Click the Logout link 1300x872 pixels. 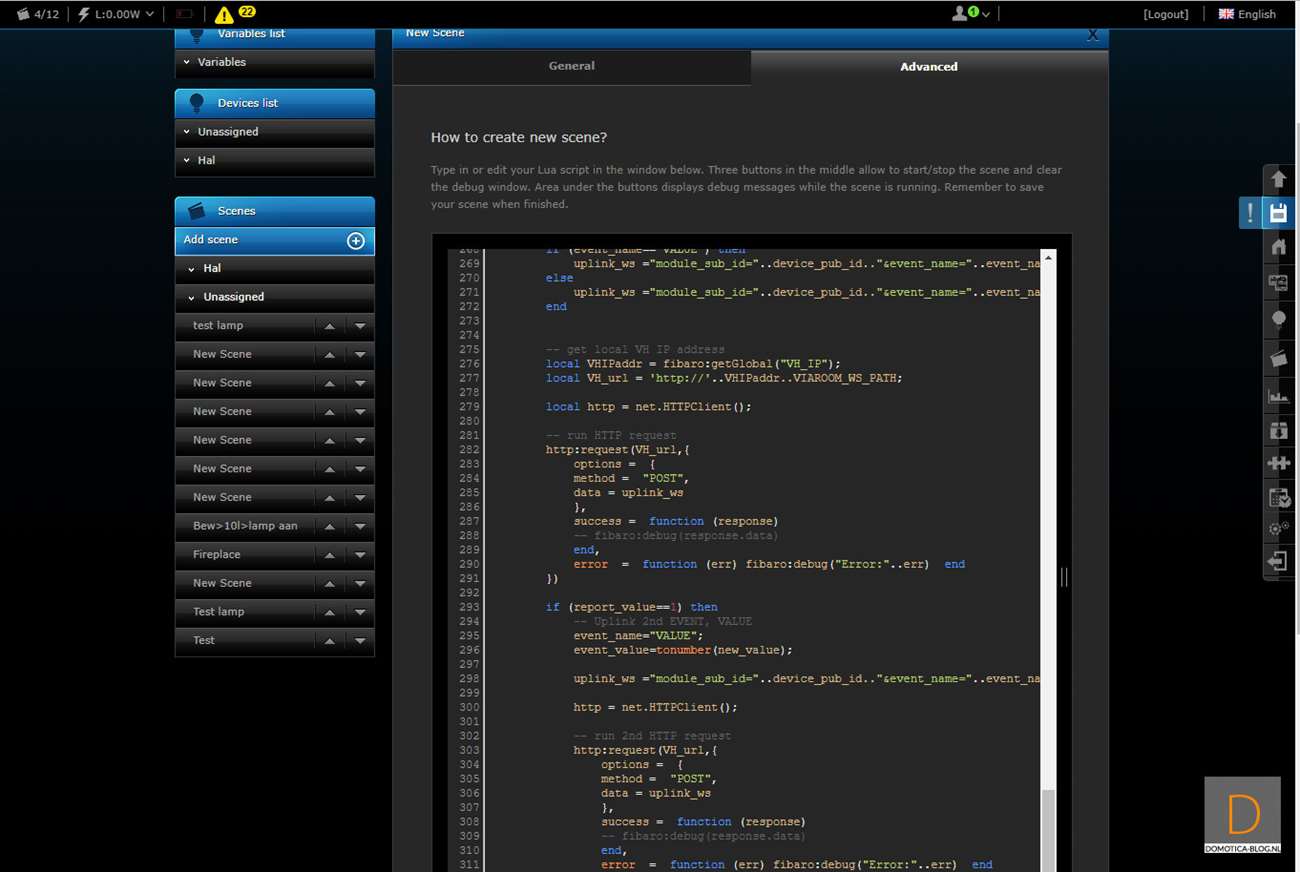1165,14
